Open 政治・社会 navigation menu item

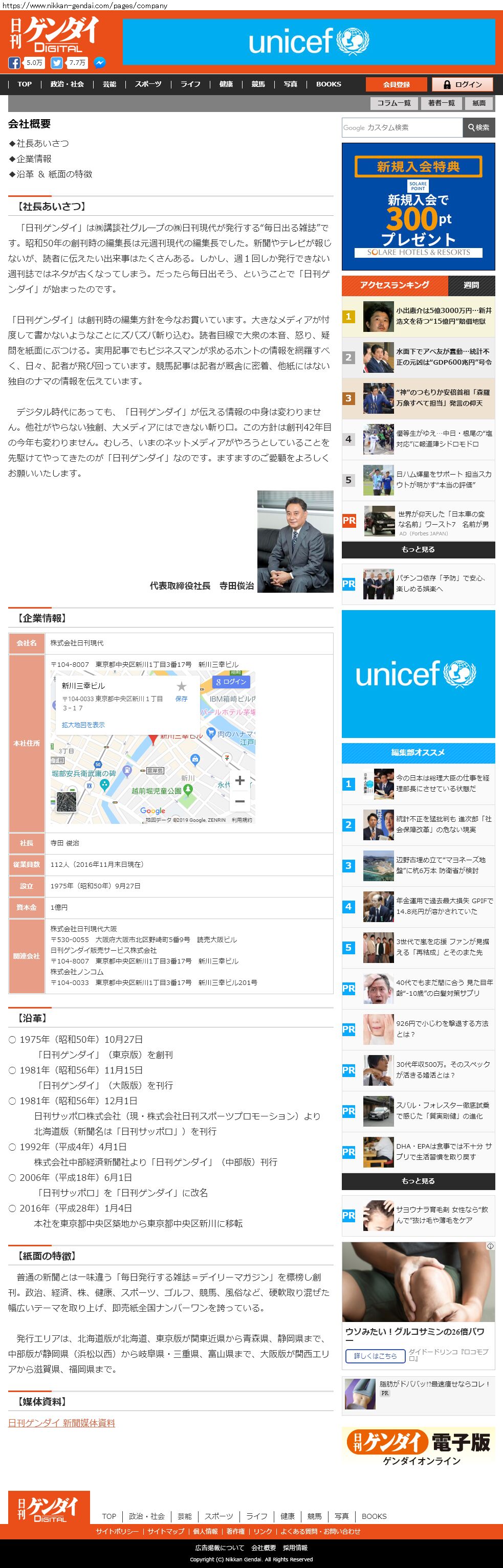pos(67,84)
